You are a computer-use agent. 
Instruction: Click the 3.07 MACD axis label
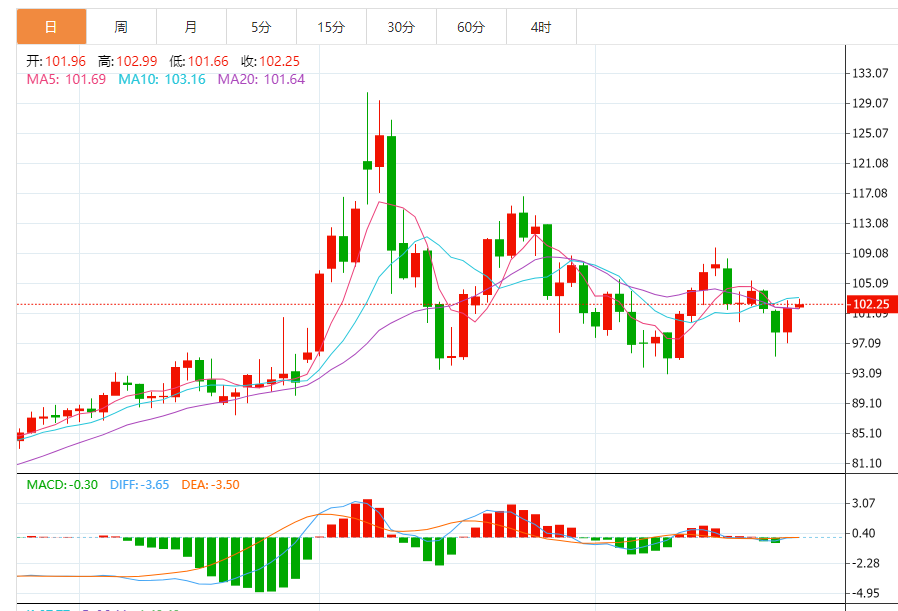[864, 503]
